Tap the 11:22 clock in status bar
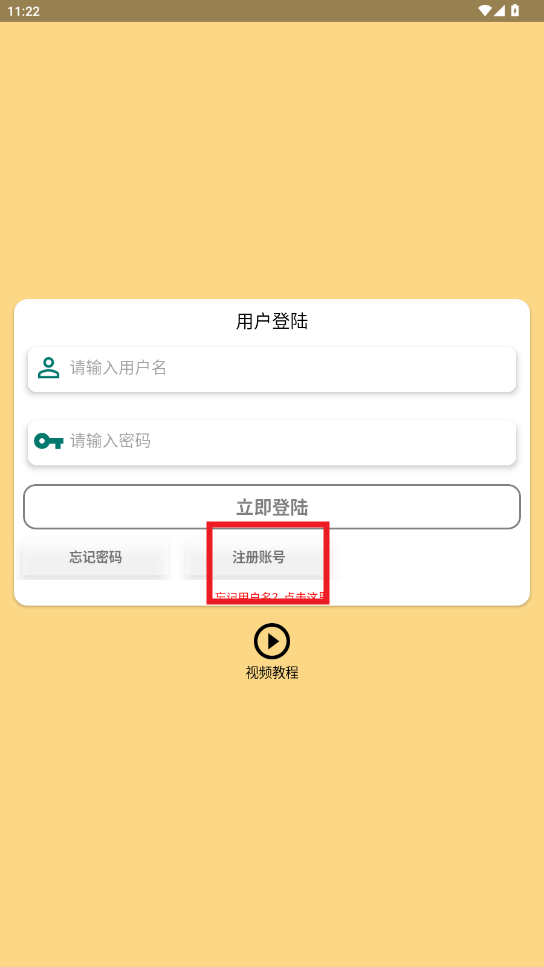 click(23, 11)
